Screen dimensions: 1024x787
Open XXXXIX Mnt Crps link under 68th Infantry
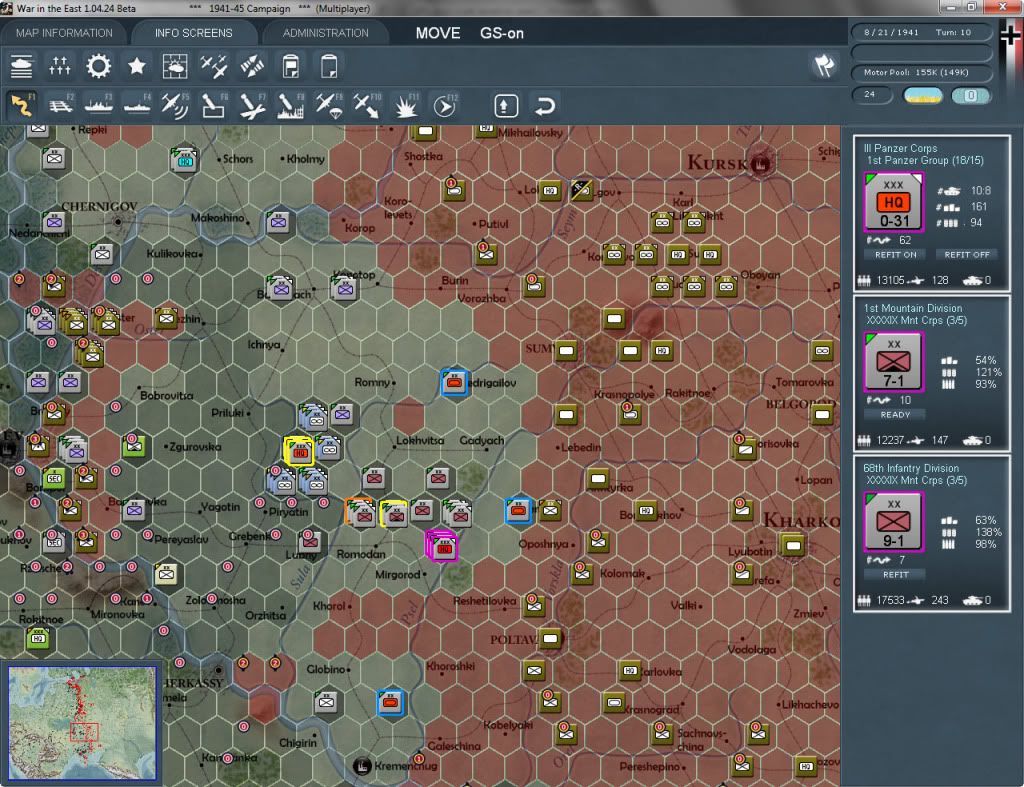pyautogui.click(x=916, y=481)
